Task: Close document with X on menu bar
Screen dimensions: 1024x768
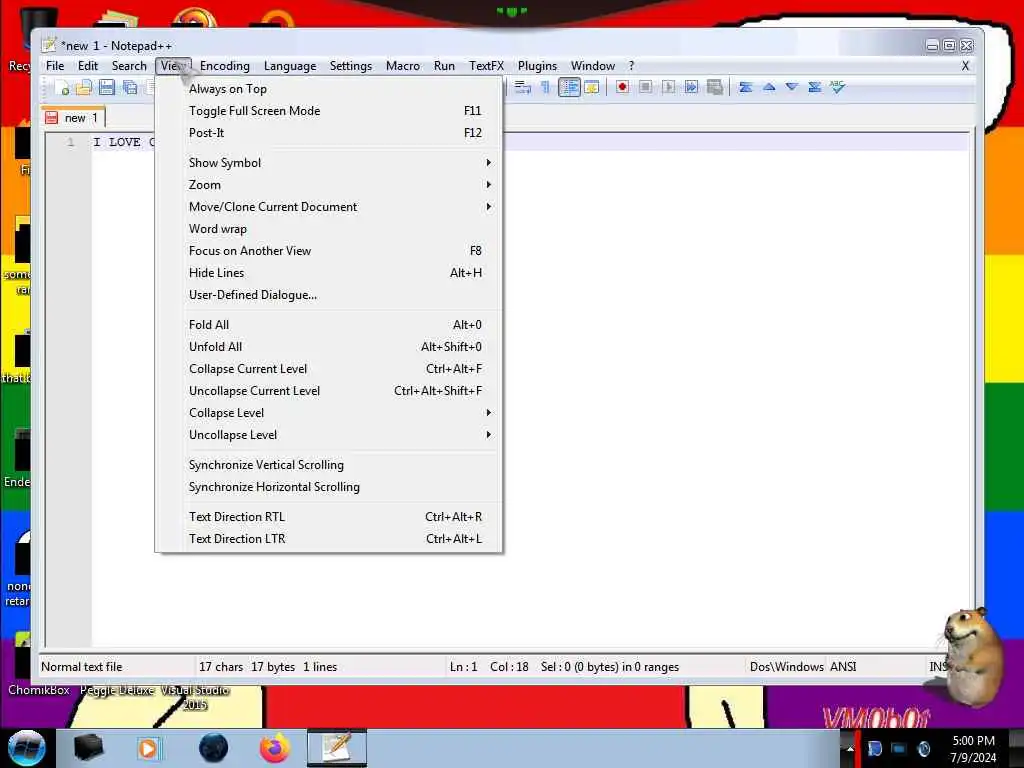Action: coord(965,66)
